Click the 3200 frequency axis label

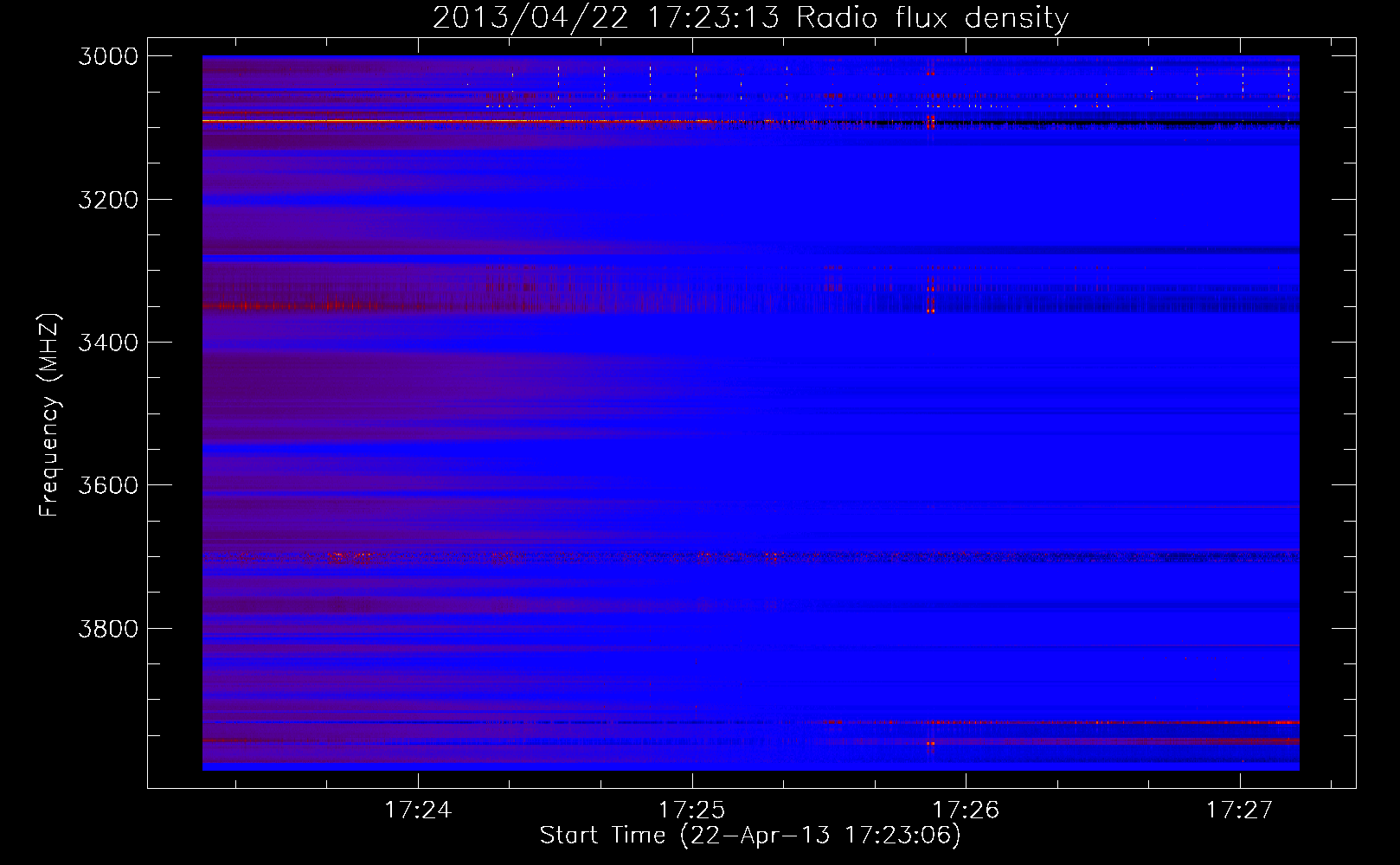[108, 200]
